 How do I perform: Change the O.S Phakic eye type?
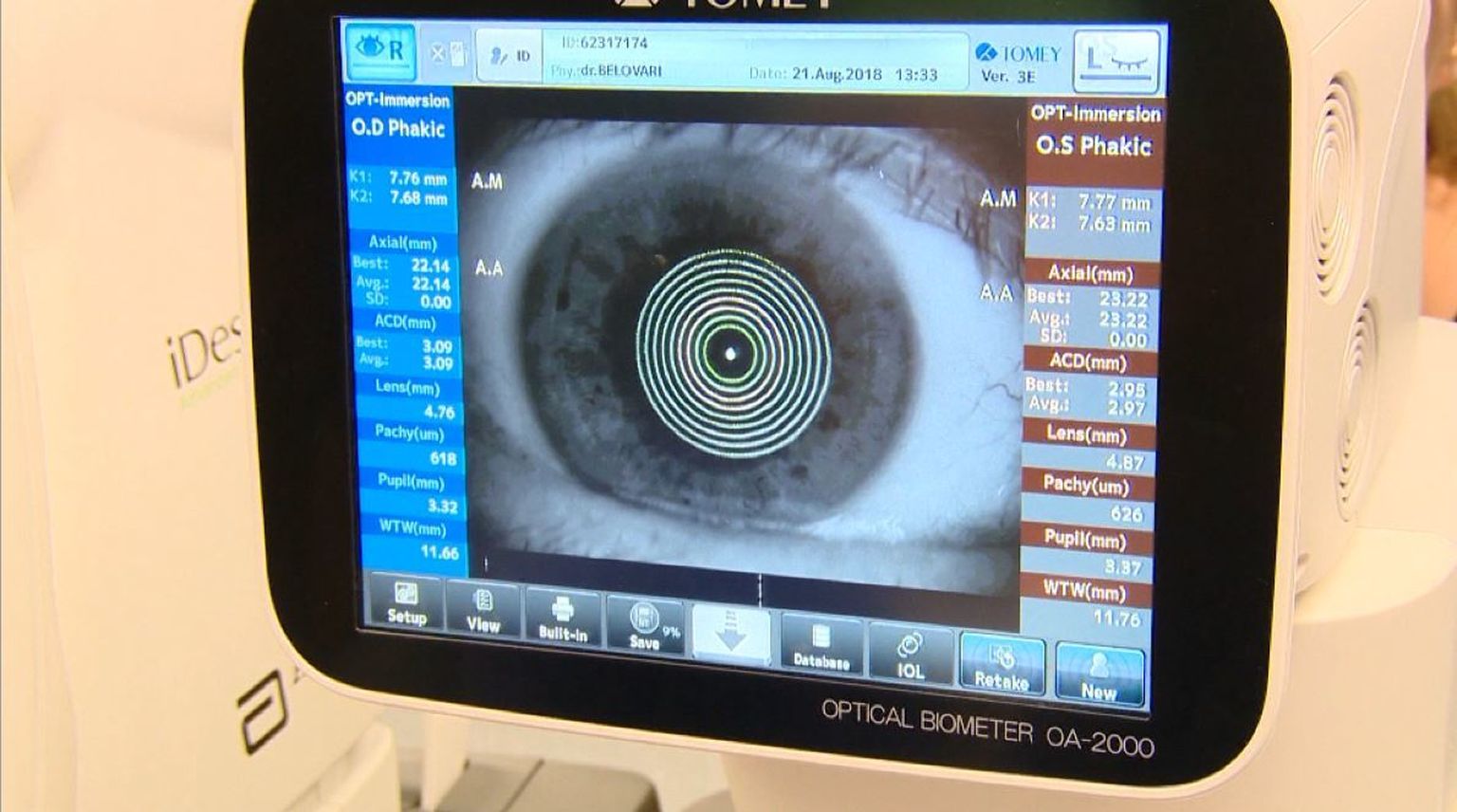1094,146
